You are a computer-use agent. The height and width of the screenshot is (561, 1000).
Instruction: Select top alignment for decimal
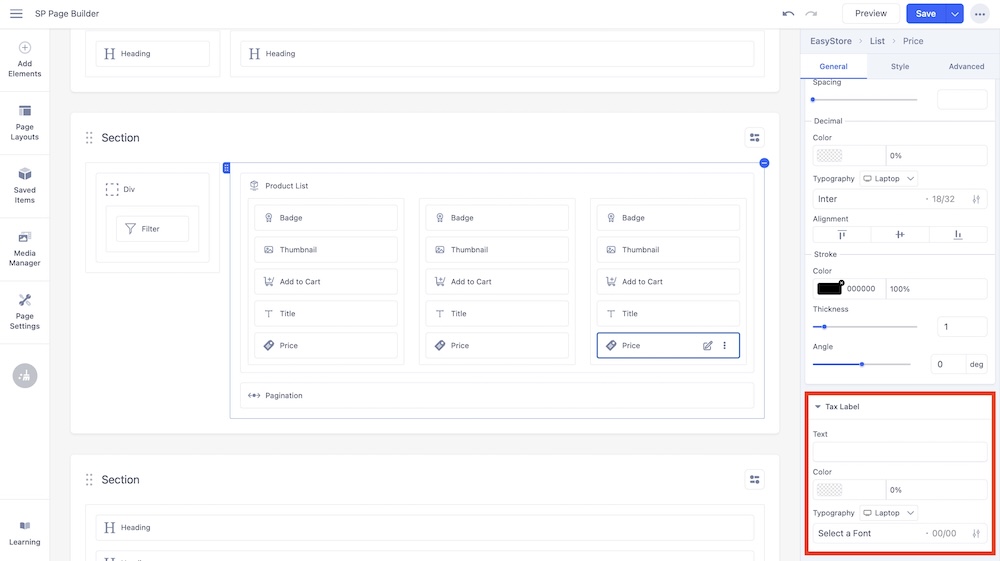point(841,234)
